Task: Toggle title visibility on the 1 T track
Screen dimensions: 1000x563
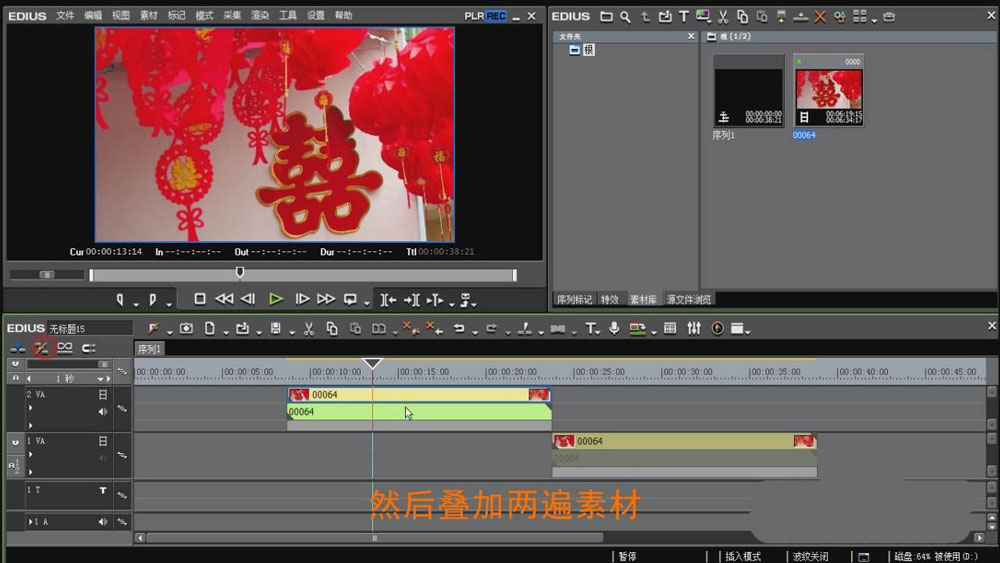Action: (102, 491)
